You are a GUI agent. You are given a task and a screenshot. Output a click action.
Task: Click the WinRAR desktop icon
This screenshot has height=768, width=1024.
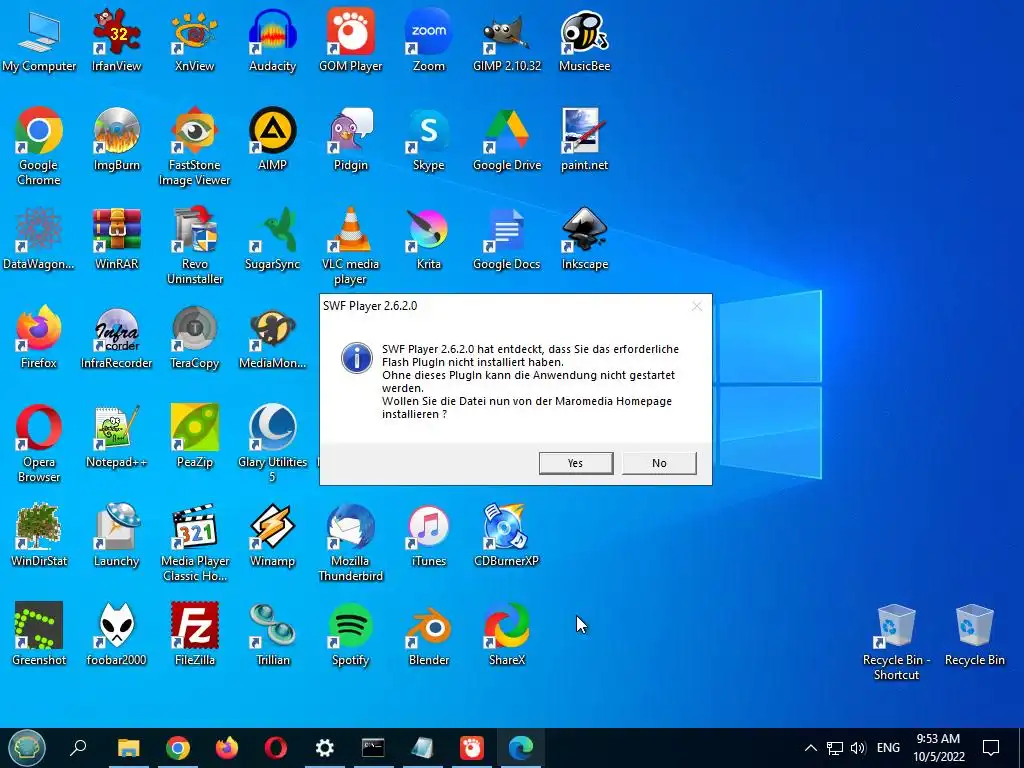pos(116,238)
